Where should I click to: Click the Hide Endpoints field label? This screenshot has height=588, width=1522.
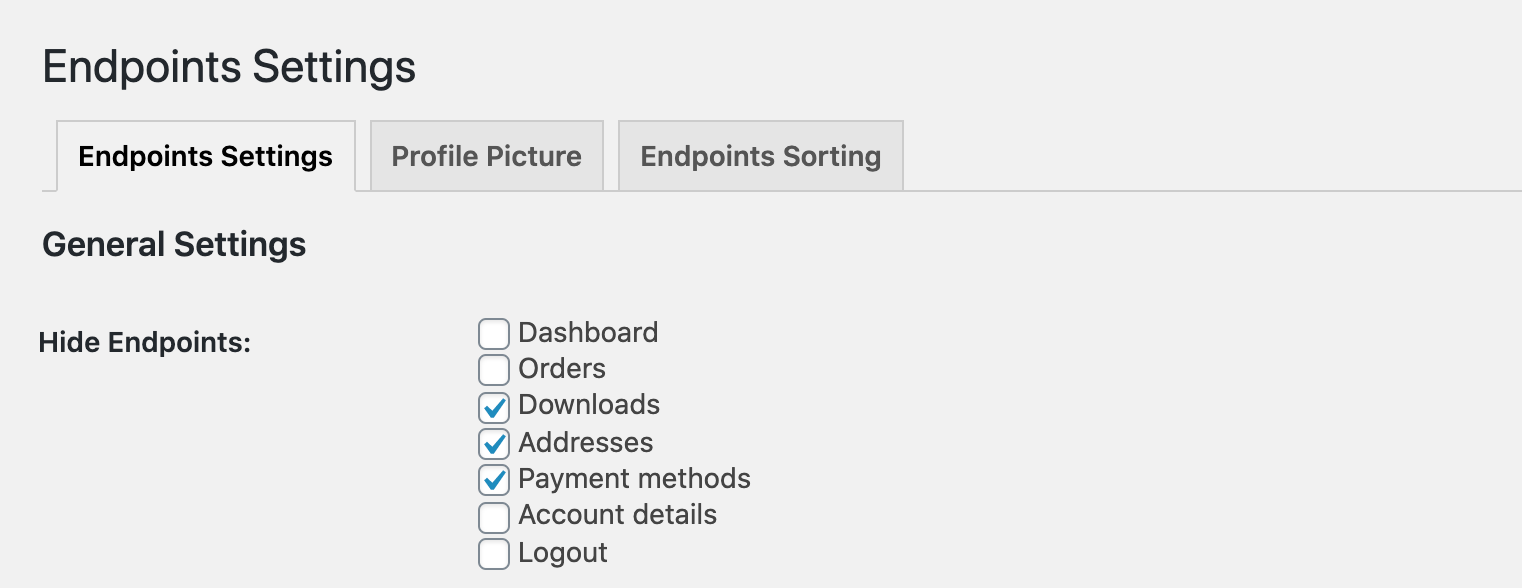[145, 340]
